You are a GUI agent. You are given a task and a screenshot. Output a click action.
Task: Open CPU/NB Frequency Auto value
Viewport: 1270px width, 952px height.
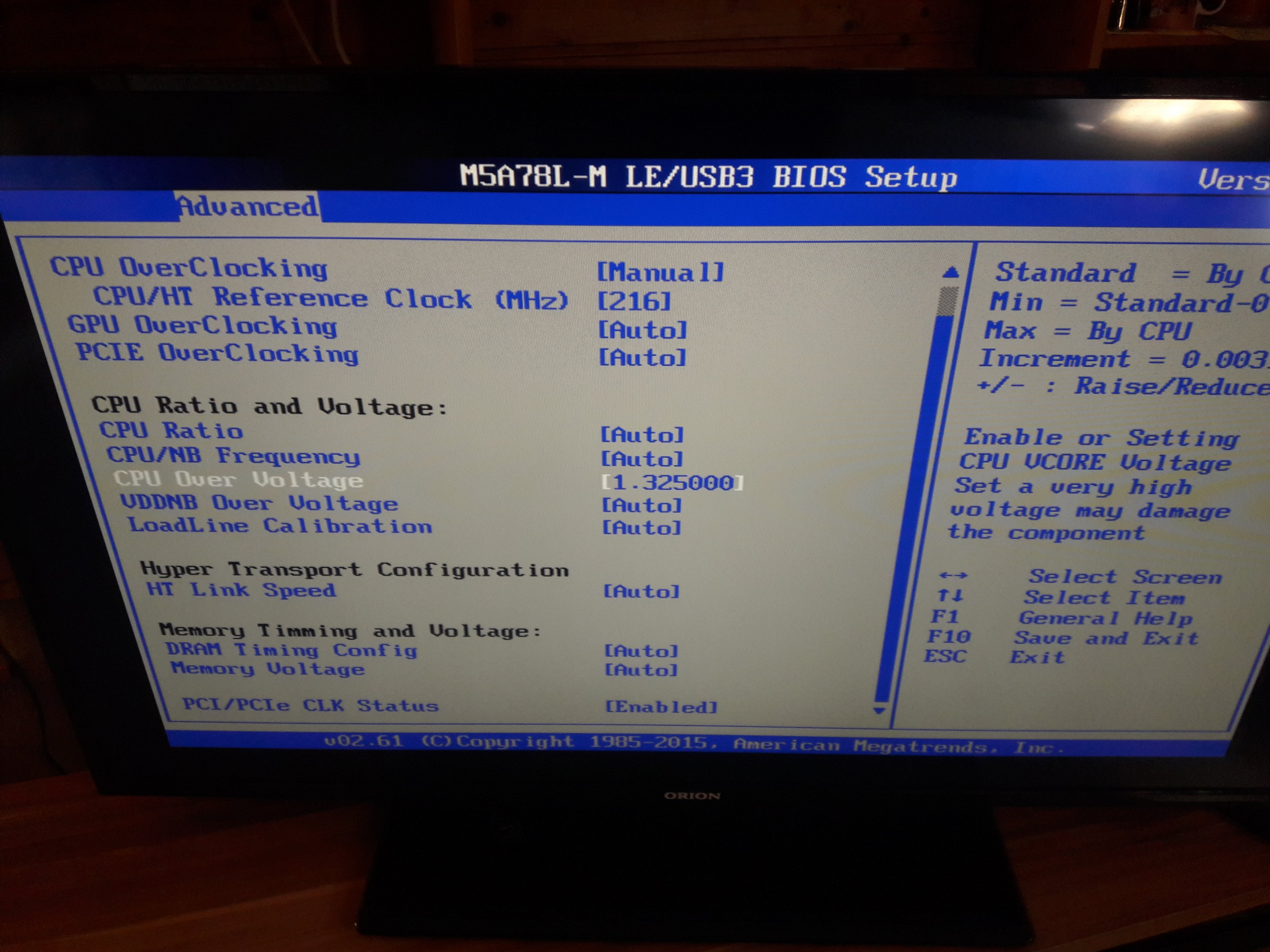642,458
